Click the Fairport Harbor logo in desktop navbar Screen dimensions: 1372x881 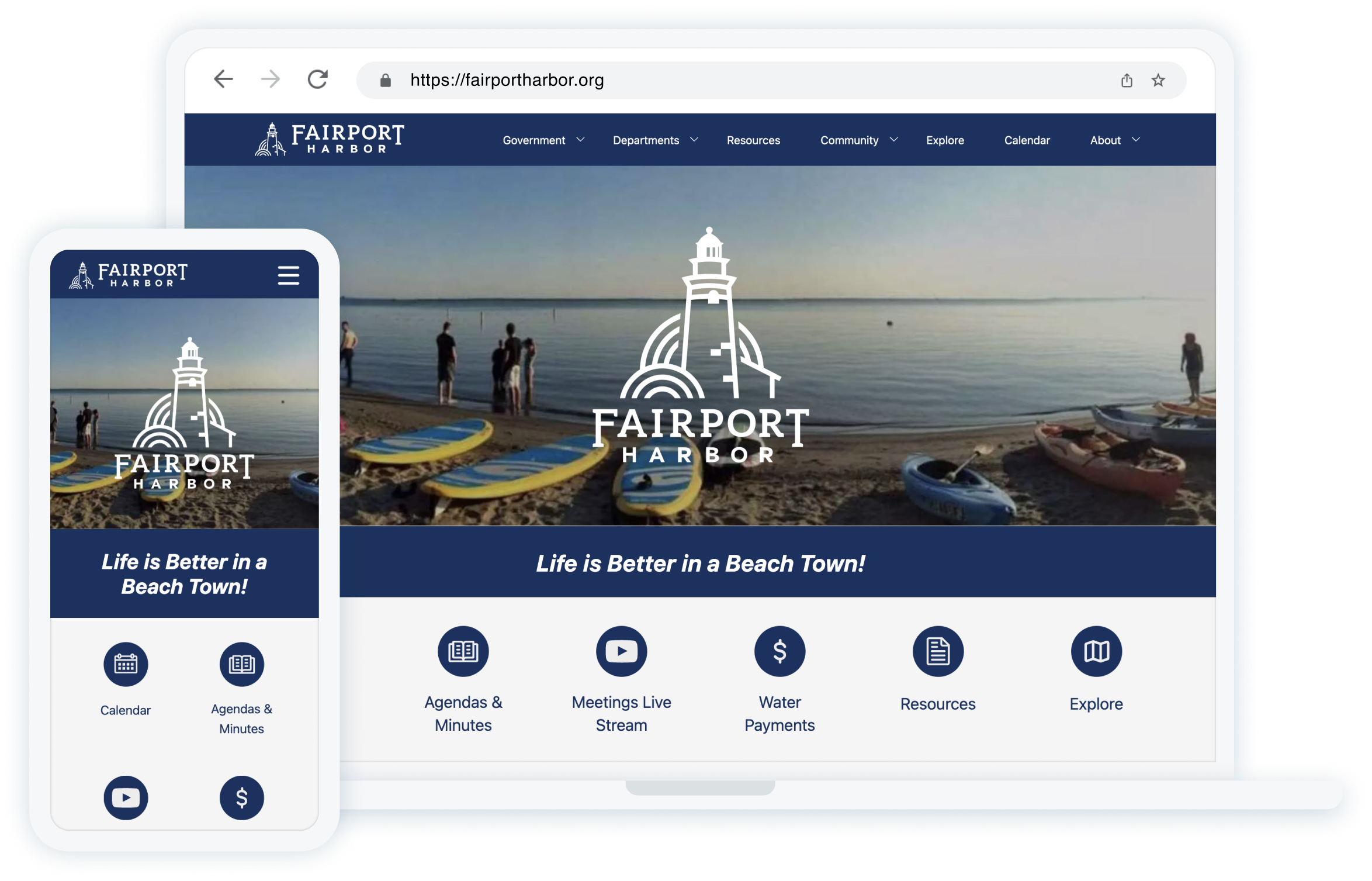pyautogui.click(x=330, y=139)
